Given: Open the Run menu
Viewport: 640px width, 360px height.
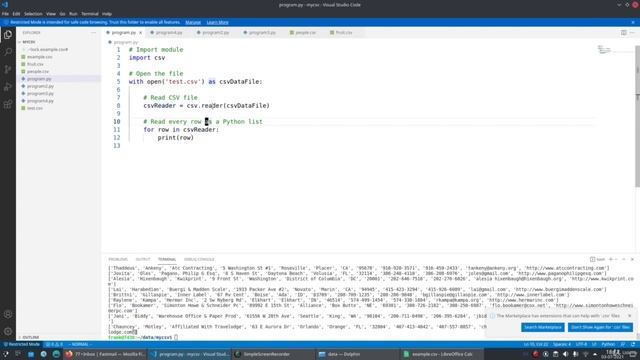Looking at the screenshot, I should click(x=73, y=14).
